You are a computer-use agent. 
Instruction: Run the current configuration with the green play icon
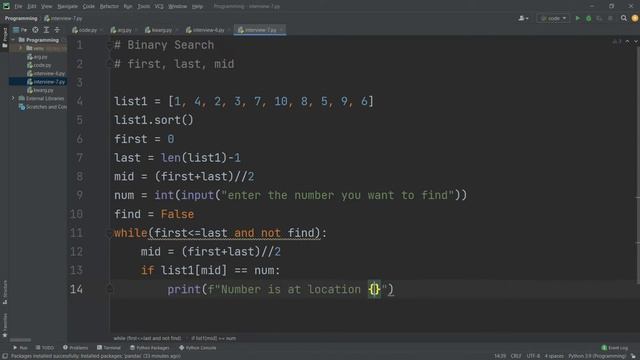[x=578, y=18]
